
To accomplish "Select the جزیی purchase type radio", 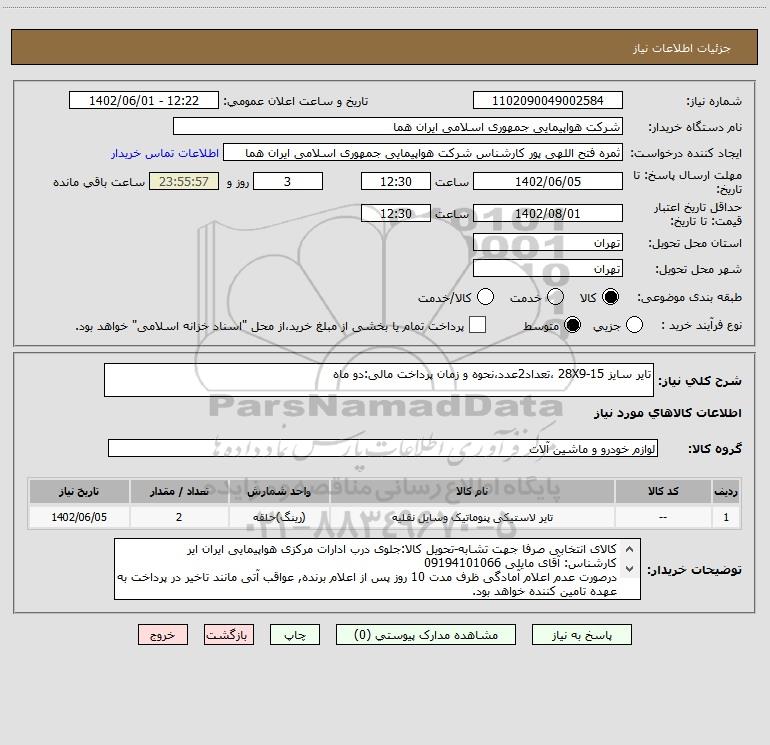I will pyautogui.click(x=634, y=325).
